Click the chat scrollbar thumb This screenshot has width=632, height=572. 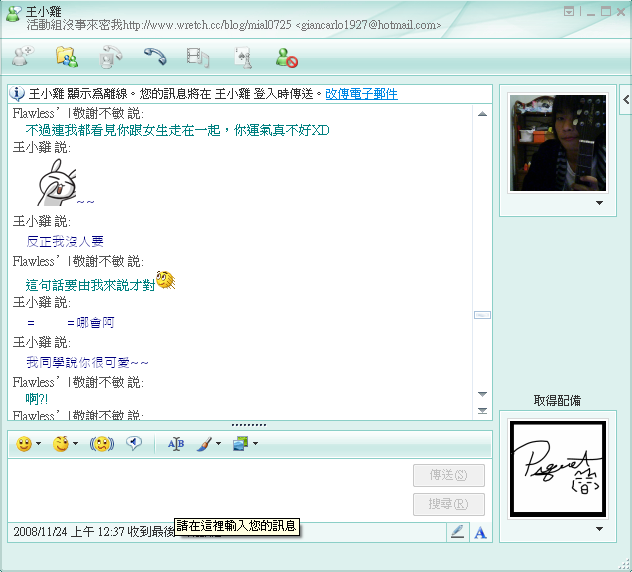(x=482, y=315)
